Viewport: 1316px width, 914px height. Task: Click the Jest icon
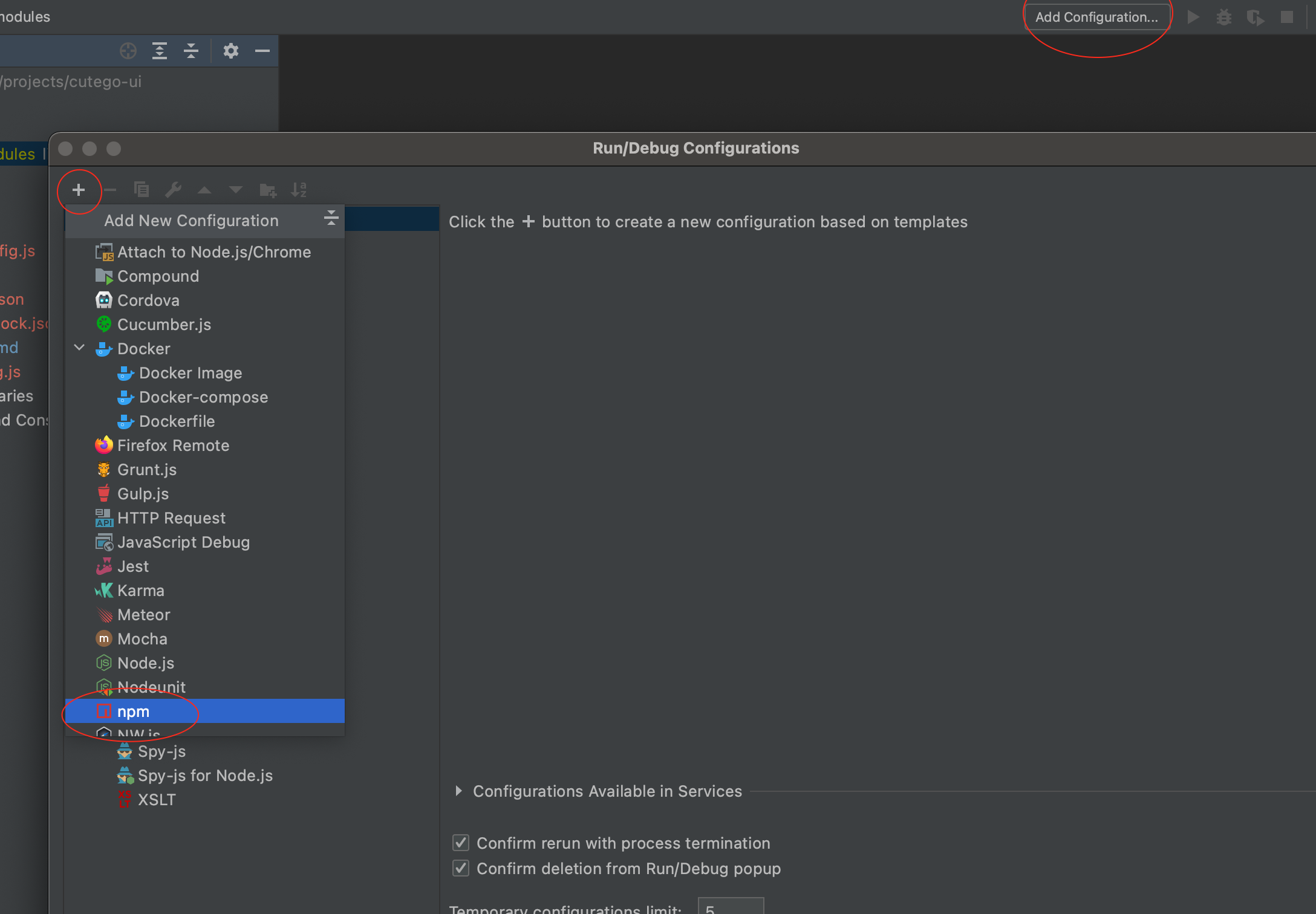pyautogui.click(x=104, y=566)
